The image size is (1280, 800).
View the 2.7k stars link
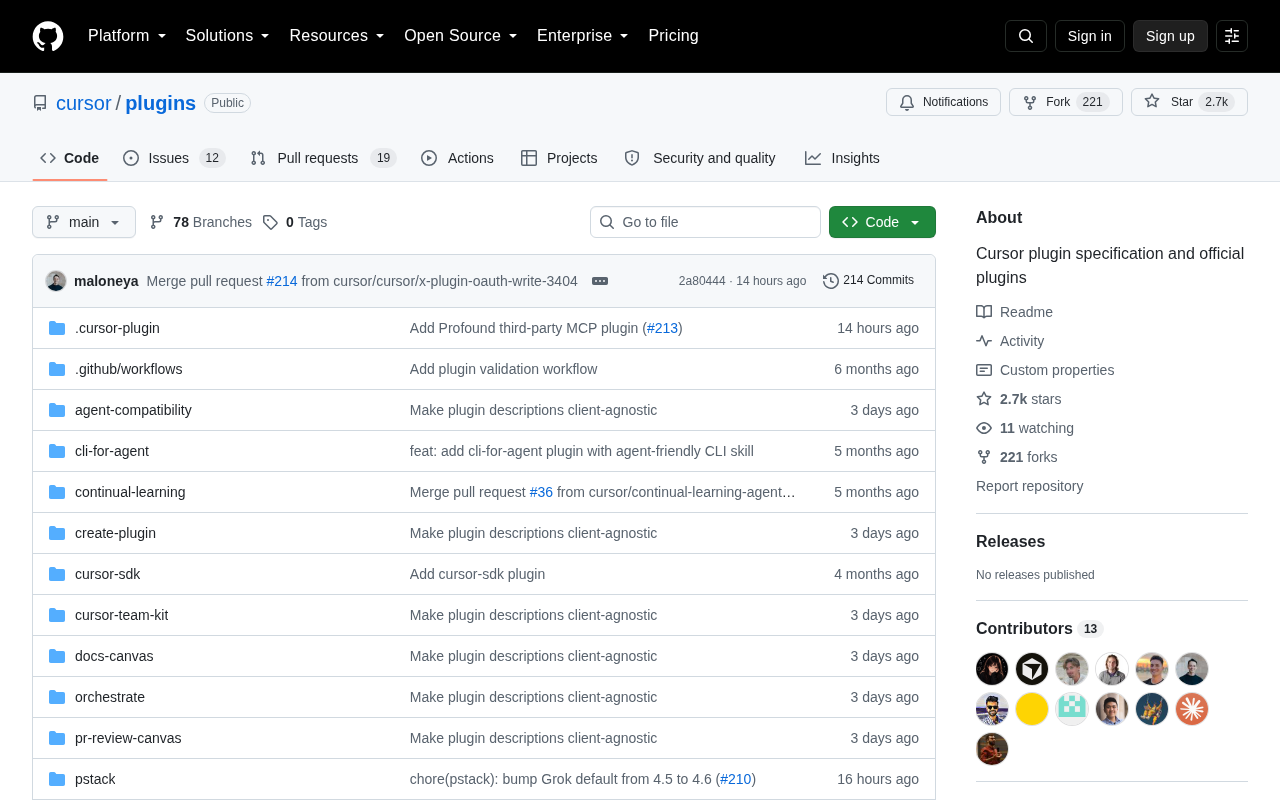pos(1019,399)
